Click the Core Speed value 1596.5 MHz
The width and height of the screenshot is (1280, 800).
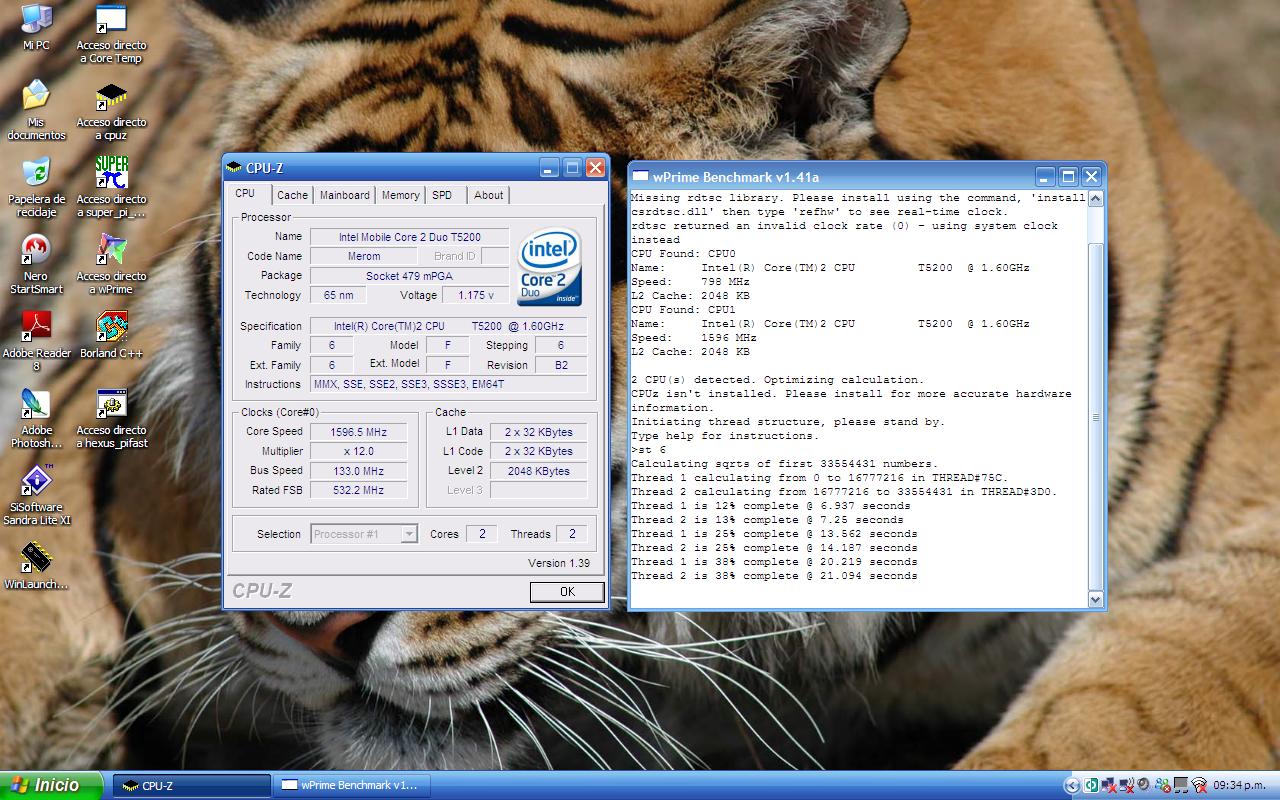click(358, 432)
